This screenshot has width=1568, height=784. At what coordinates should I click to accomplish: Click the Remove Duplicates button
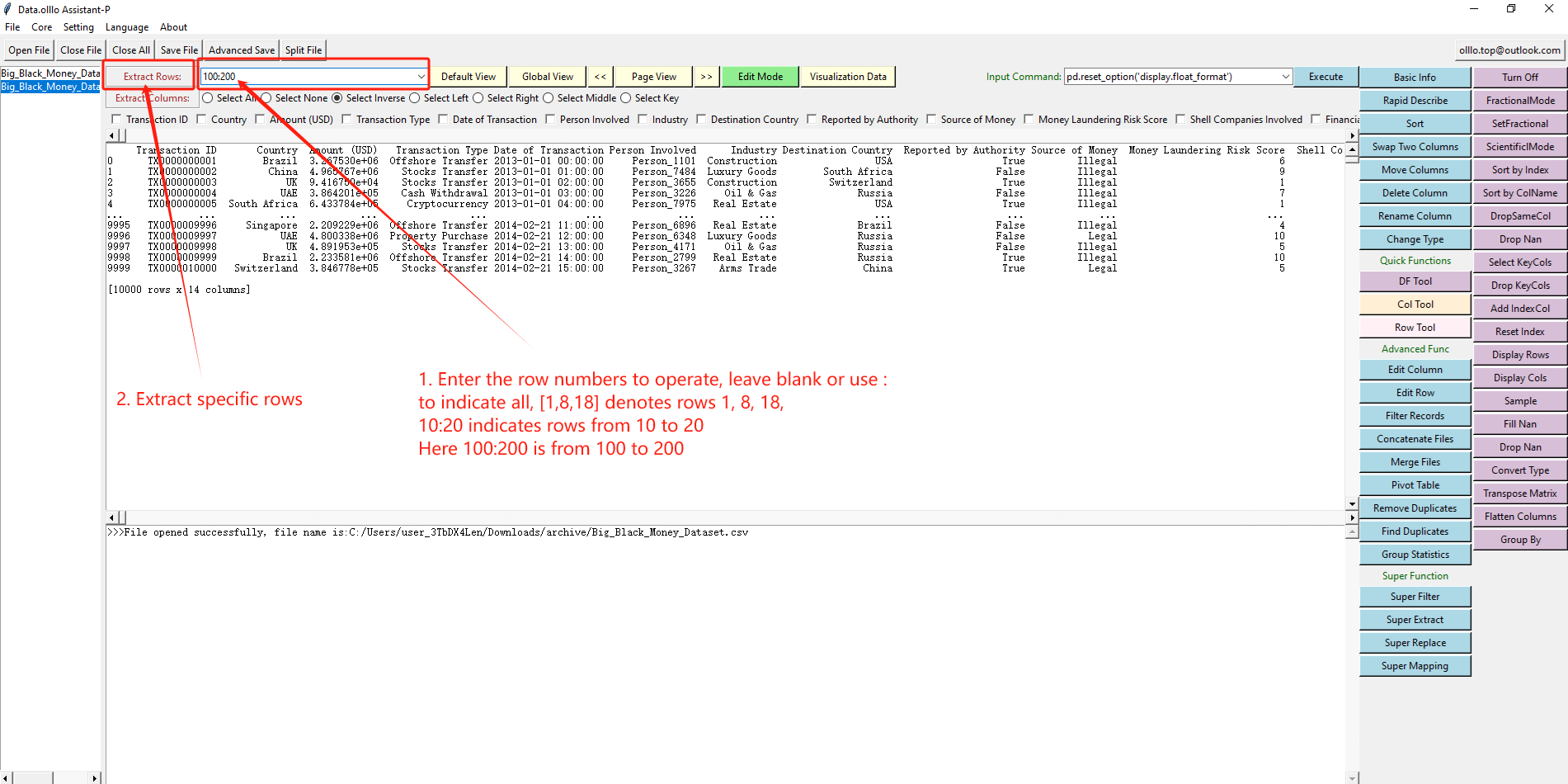1415,508
